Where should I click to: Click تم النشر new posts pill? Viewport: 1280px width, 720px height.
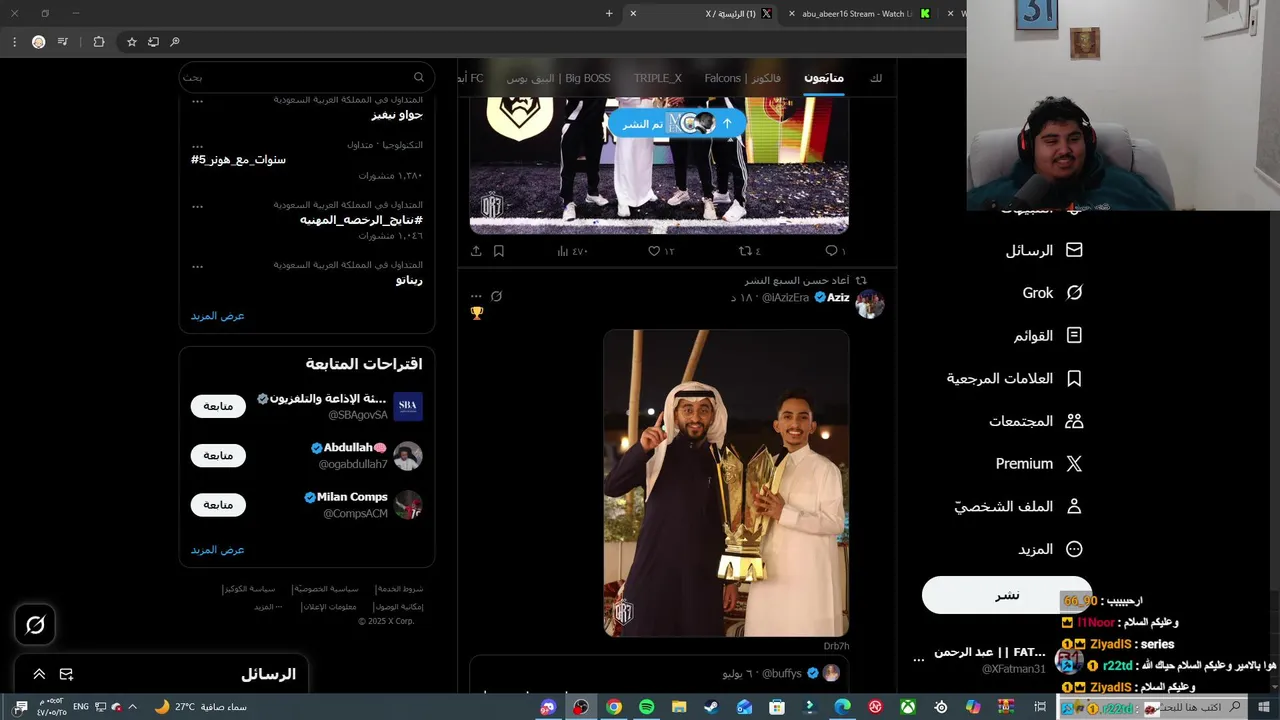678,123
